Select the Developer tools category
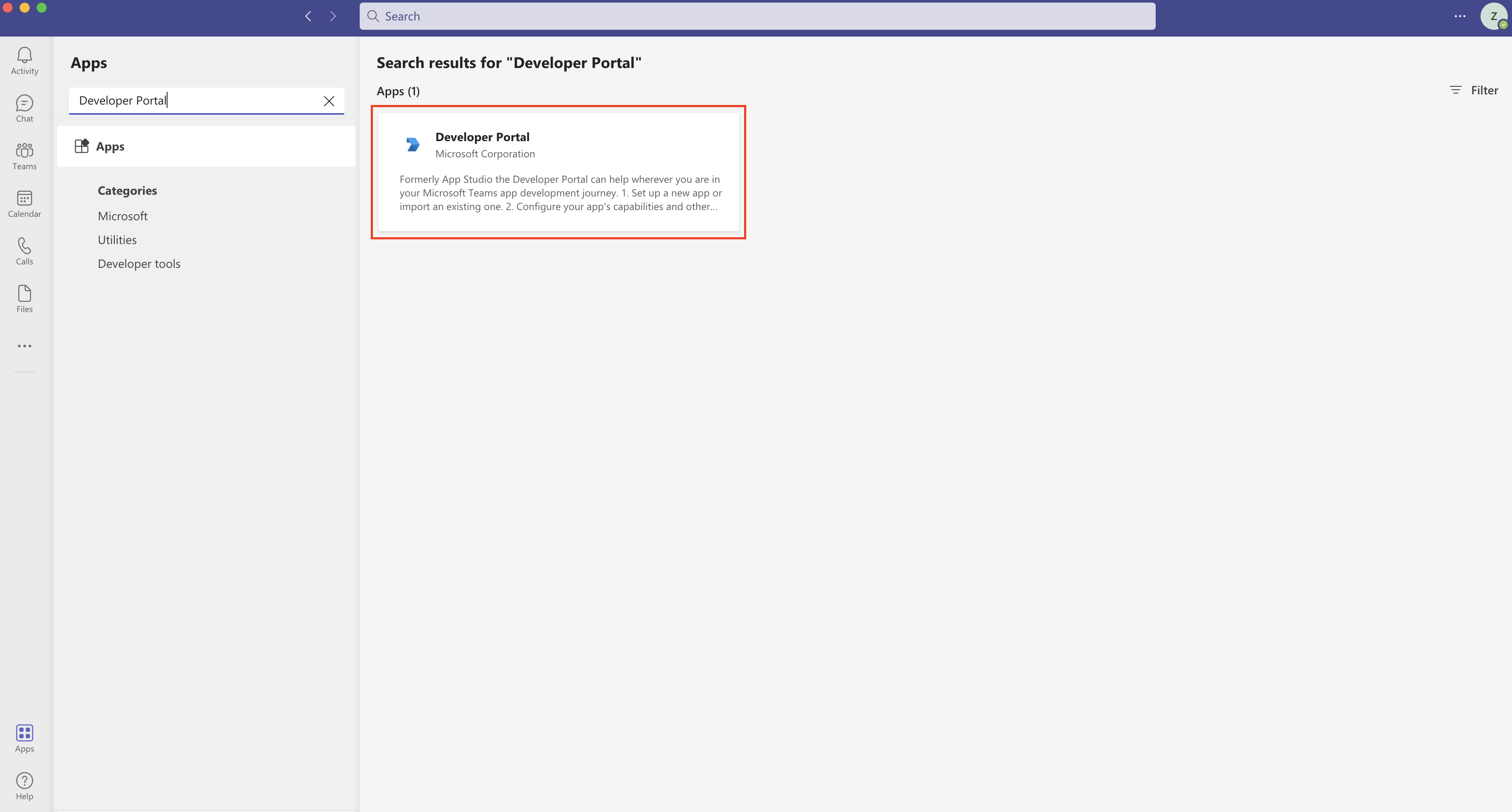 pos(139,264)
